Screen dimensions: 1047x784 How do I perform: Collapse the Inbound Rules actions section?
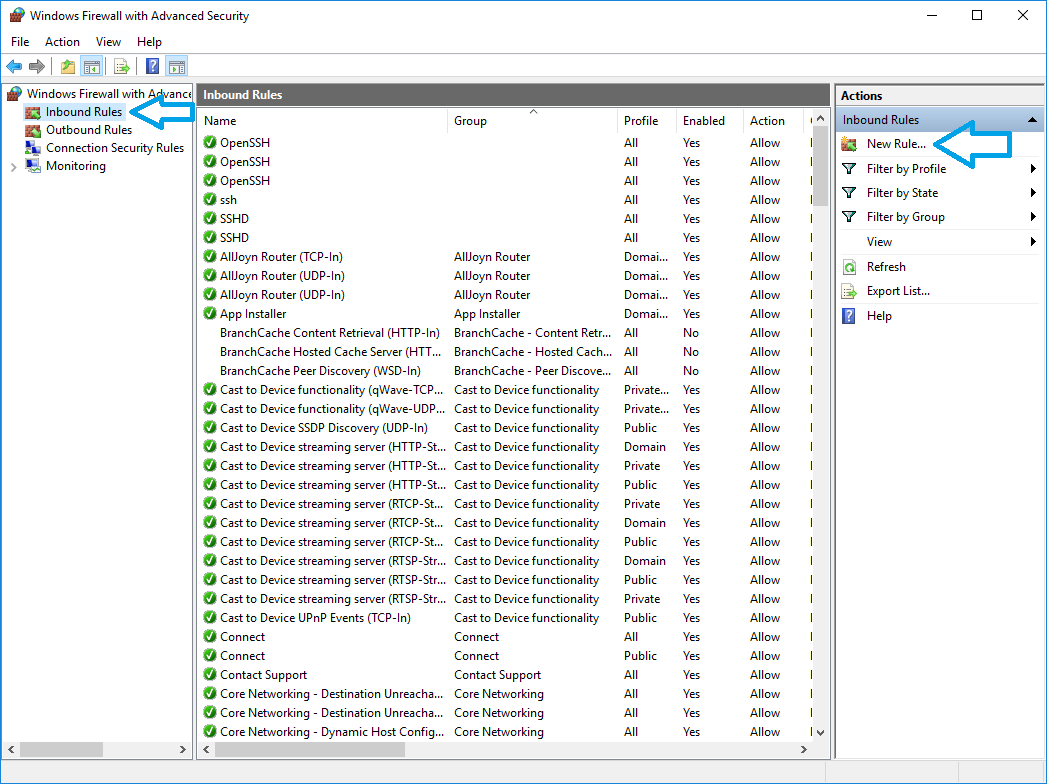pyautogui.click(x=1032, y=120)
